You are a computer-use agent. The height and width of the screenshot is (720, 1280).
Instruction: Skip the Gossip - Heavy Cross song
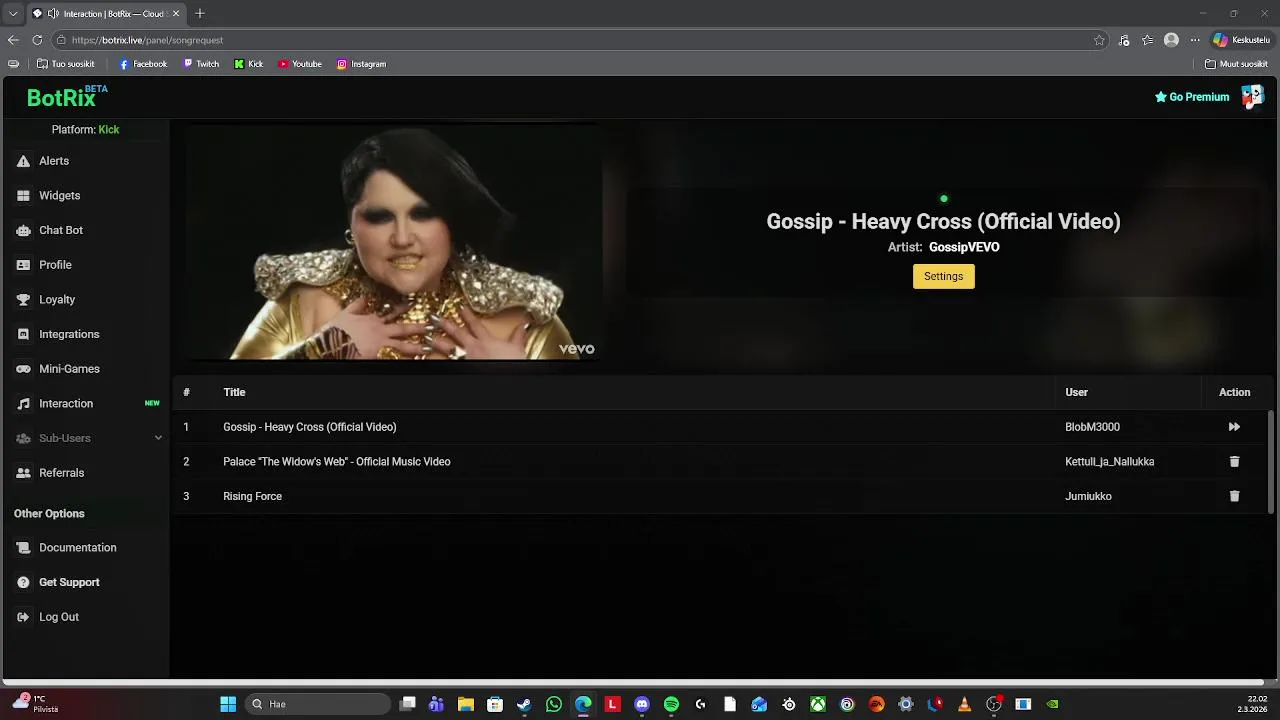click(1234, 427)
